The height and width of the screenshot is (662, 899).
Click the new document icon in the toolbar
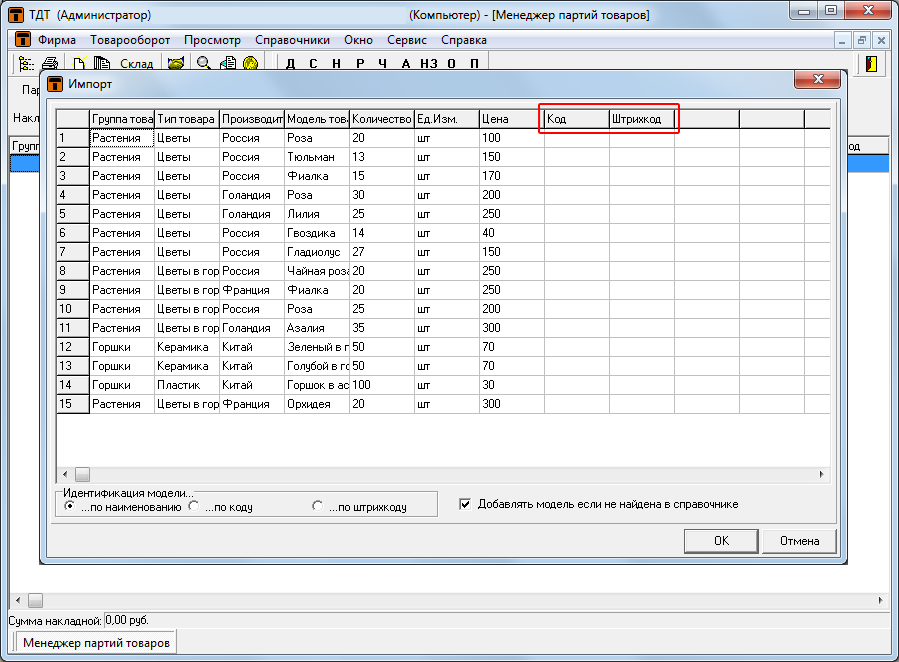pos(79,63)
